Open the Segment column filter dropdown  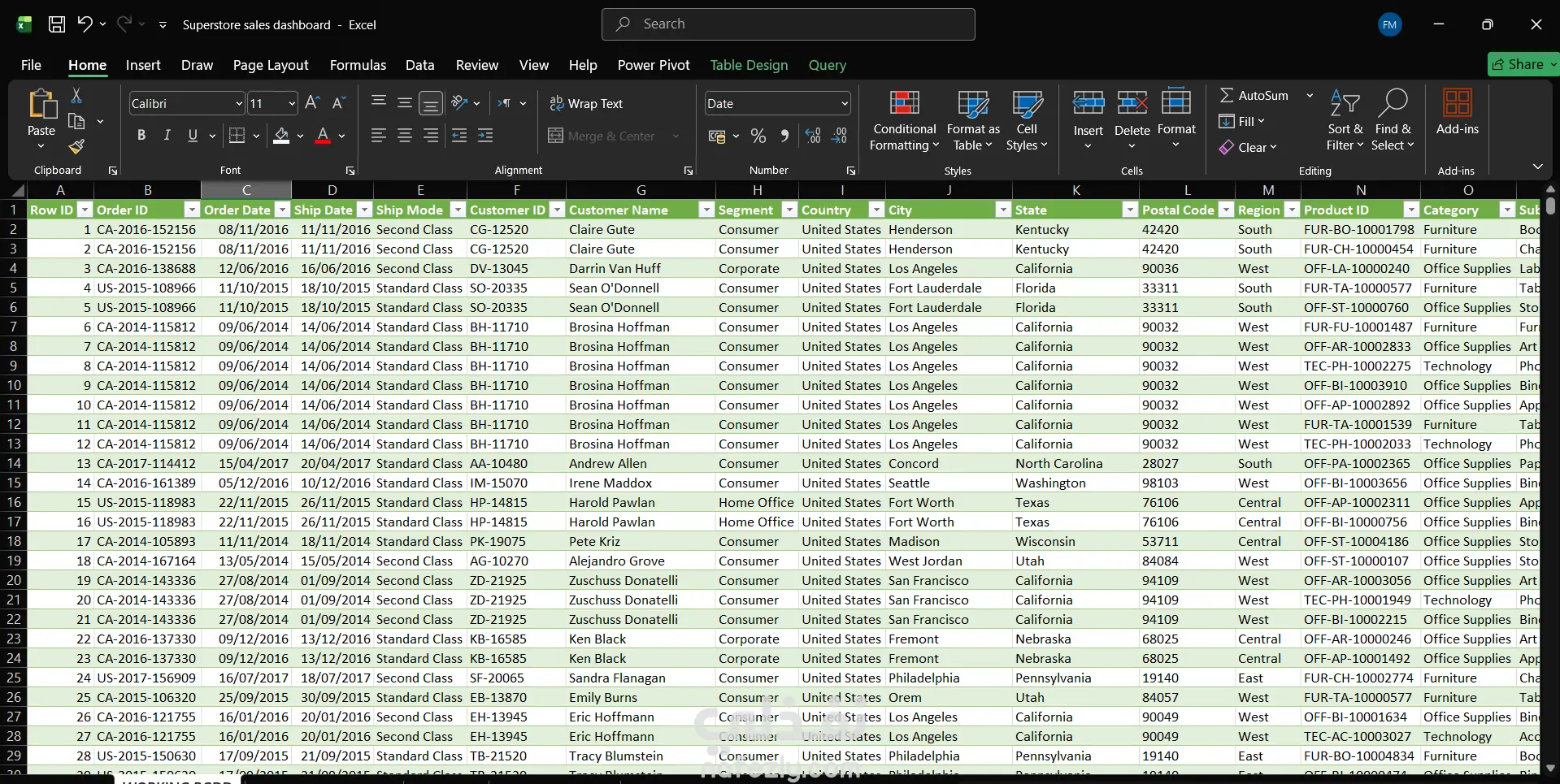[789, 210]
